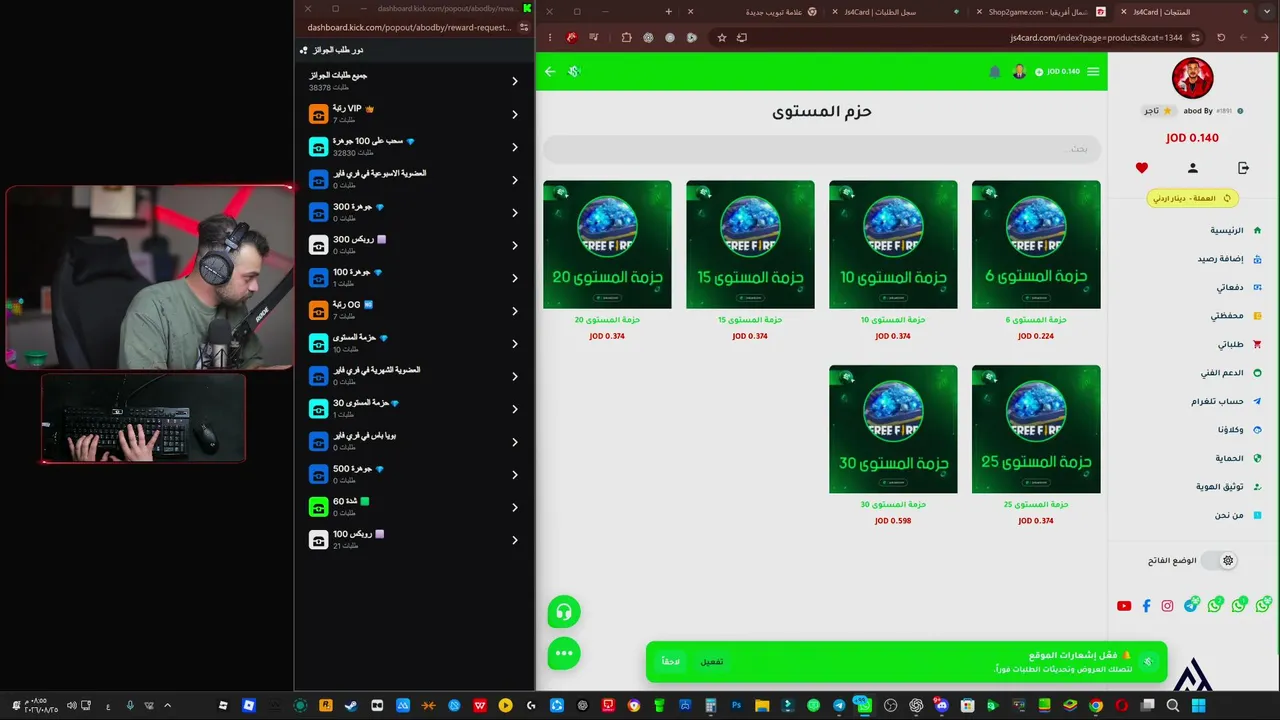Open the Instagram social link
The width and height of the screenshot is (1280, 720).
1167,606
